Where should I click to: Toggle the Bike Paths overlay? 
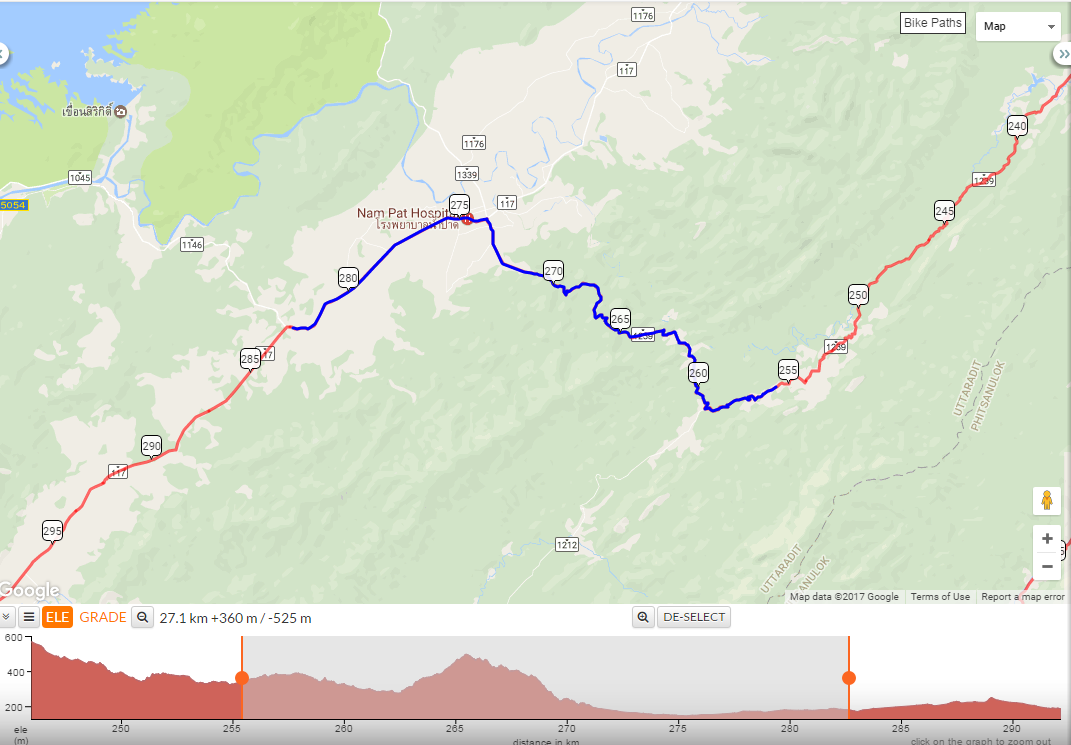pyautogui.click(x=932, y=23)
